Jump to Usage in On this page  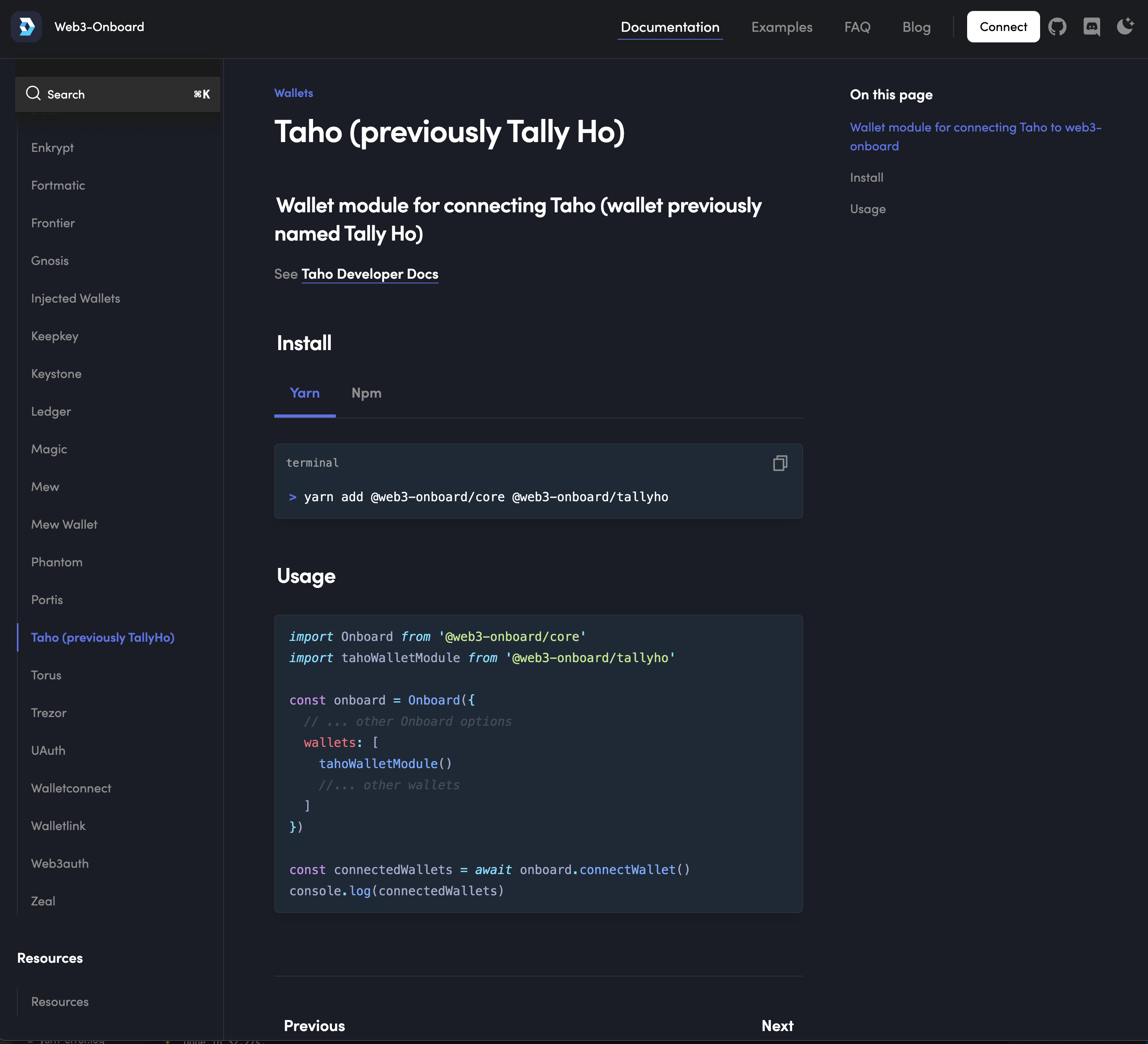[x=867, y=209]
